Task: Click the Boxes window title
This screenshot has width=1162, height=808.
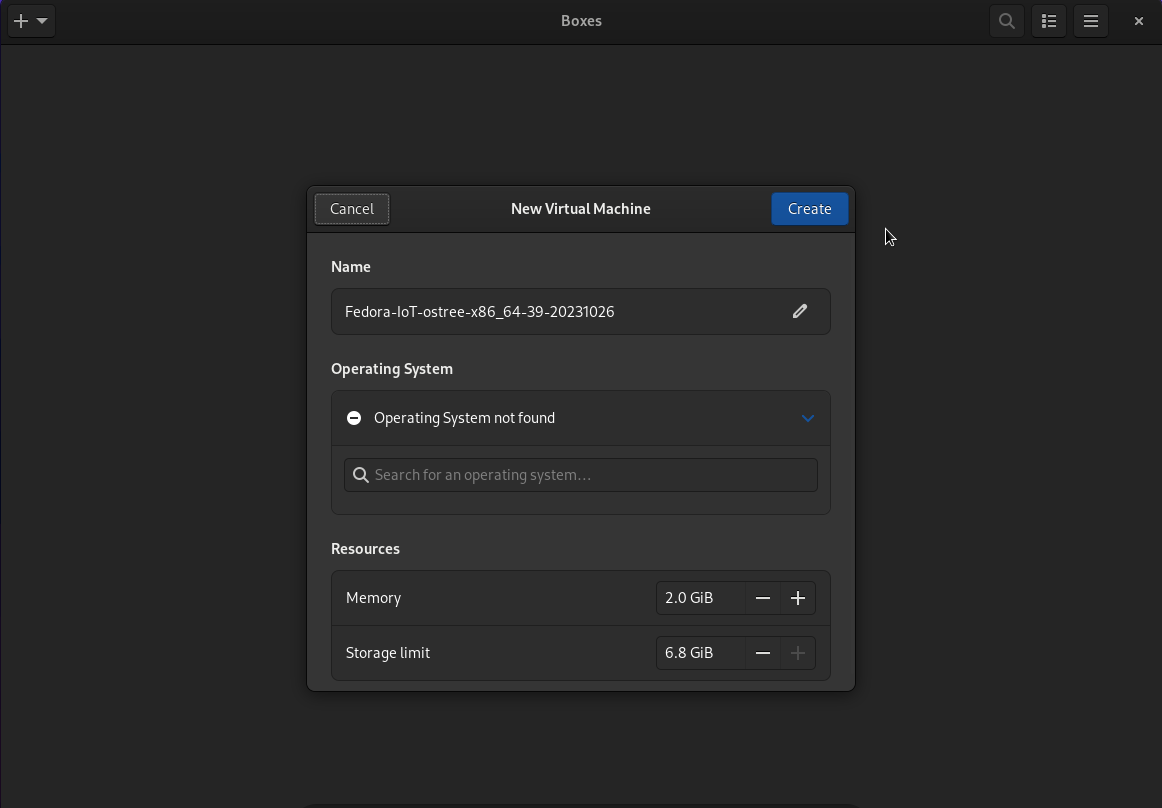Action: click(x=581, y=21)
